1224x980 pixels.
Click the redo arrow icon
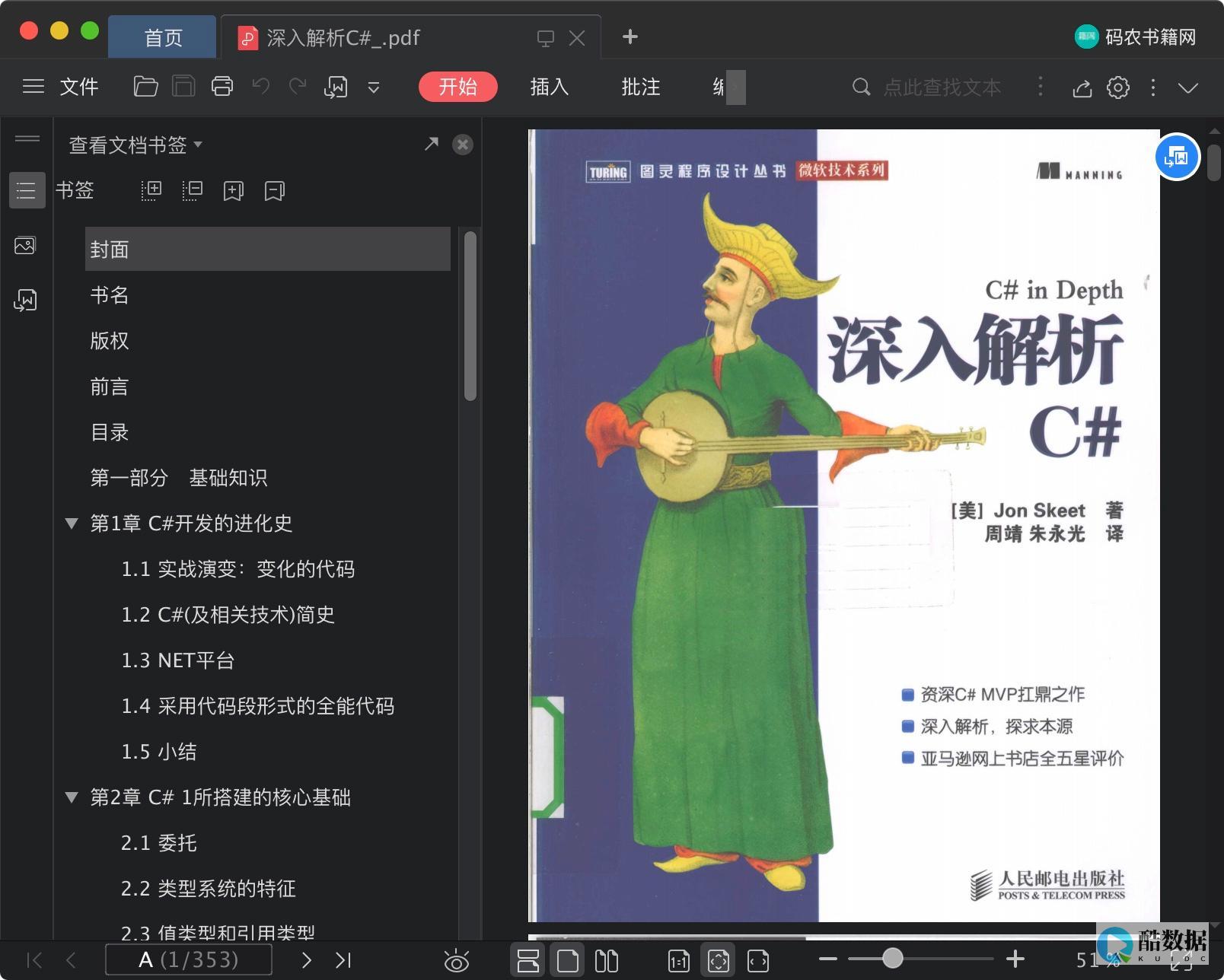coord(298,87)
